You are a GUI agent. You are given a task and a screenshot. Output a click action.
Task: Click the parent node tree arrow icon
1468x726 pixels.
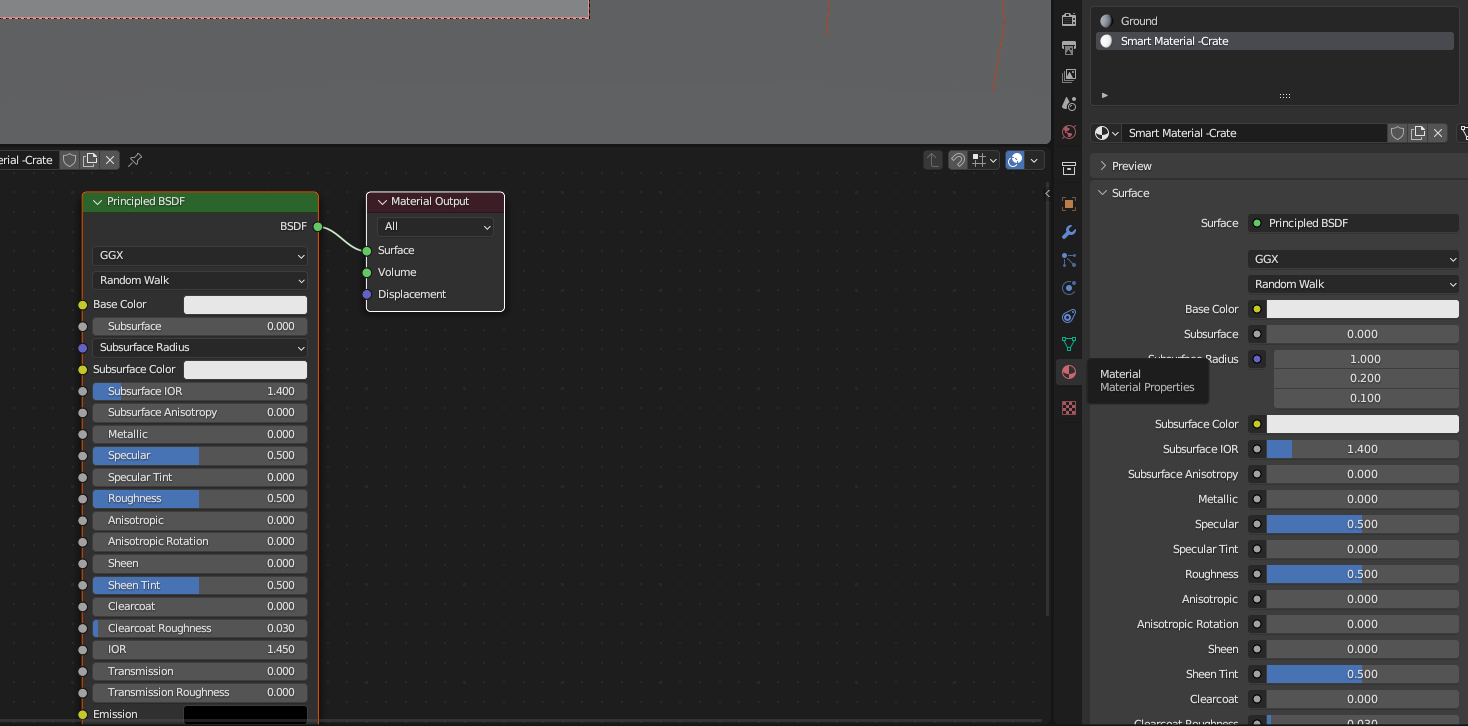coord(933,160)
